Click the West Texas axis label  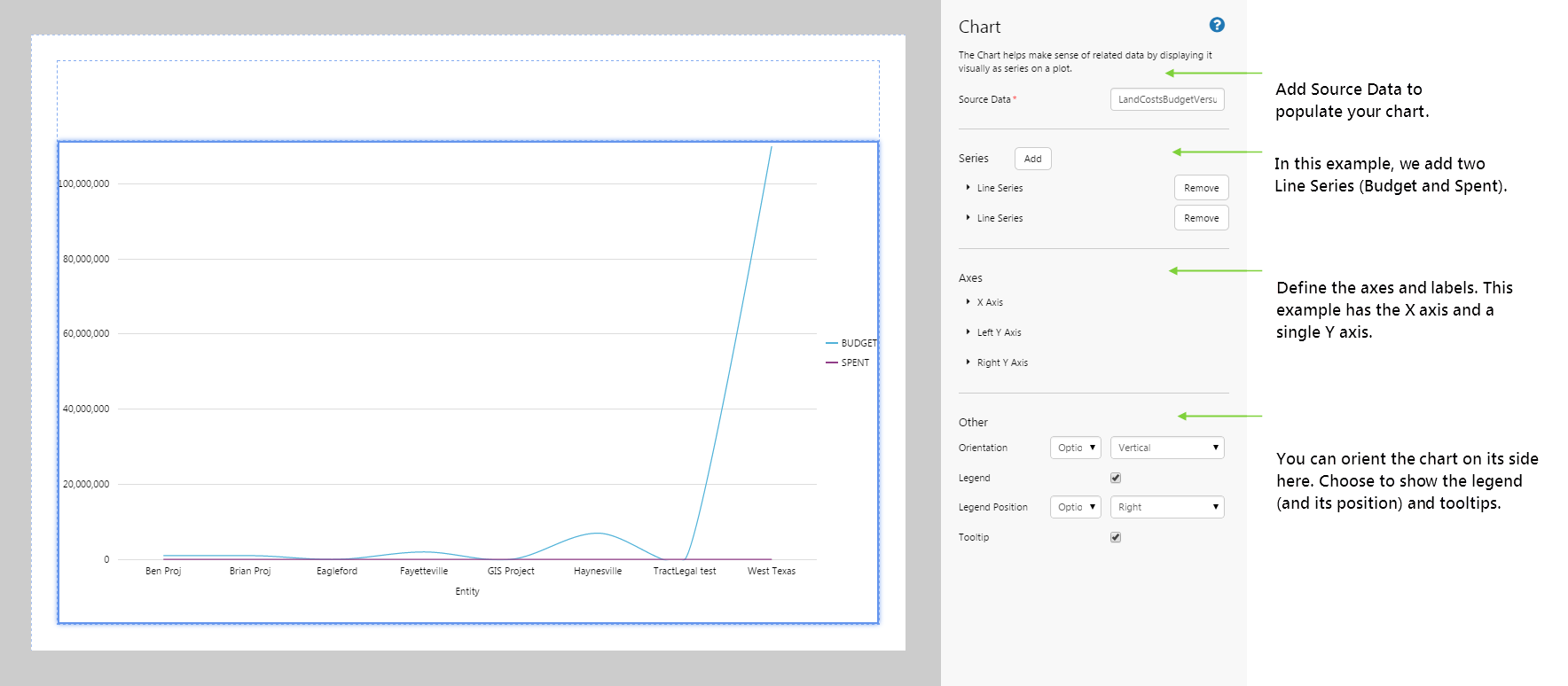[x=771, y=571]
